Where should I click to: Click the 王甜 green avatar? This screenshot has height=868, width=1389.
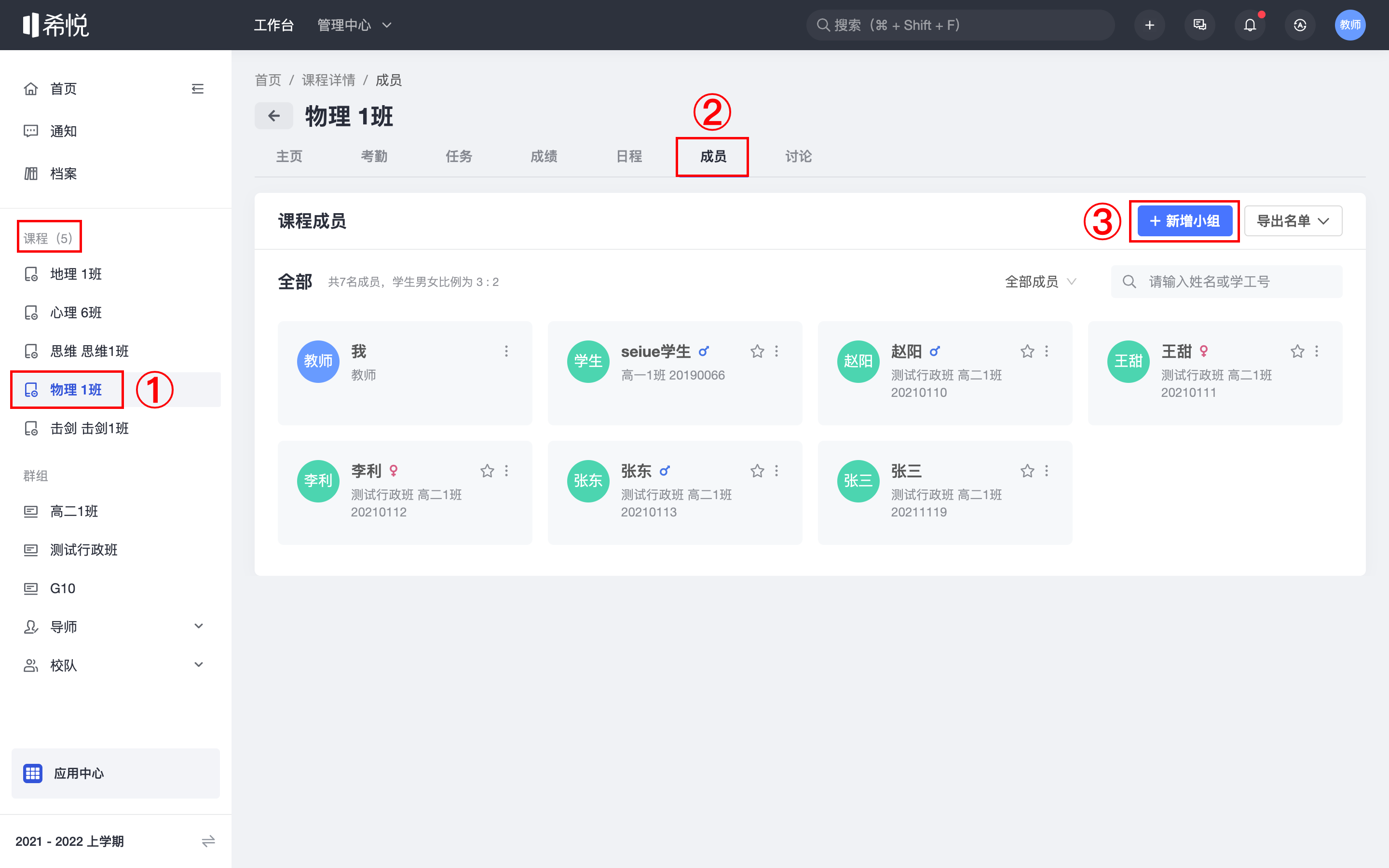[x=1128, y=361]
